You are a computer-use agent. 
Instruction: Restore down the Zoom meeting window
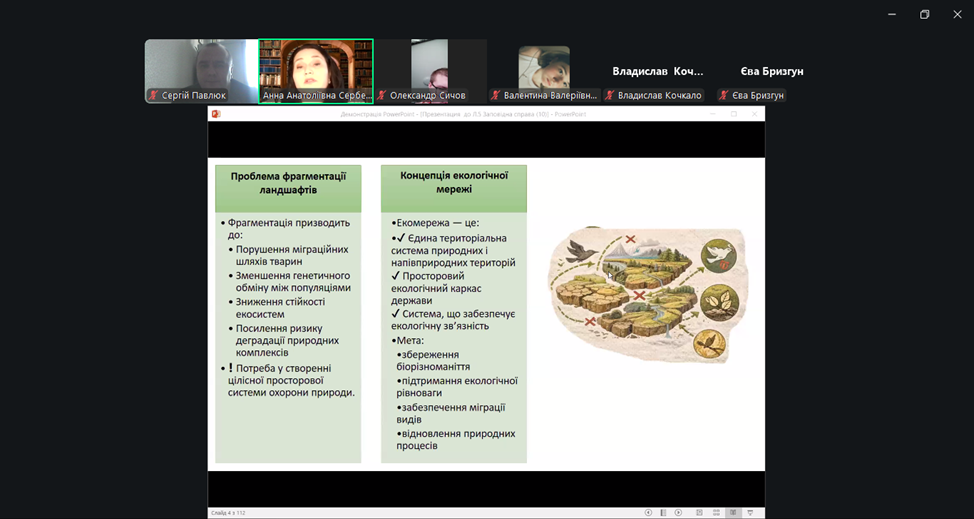point(924,15)
